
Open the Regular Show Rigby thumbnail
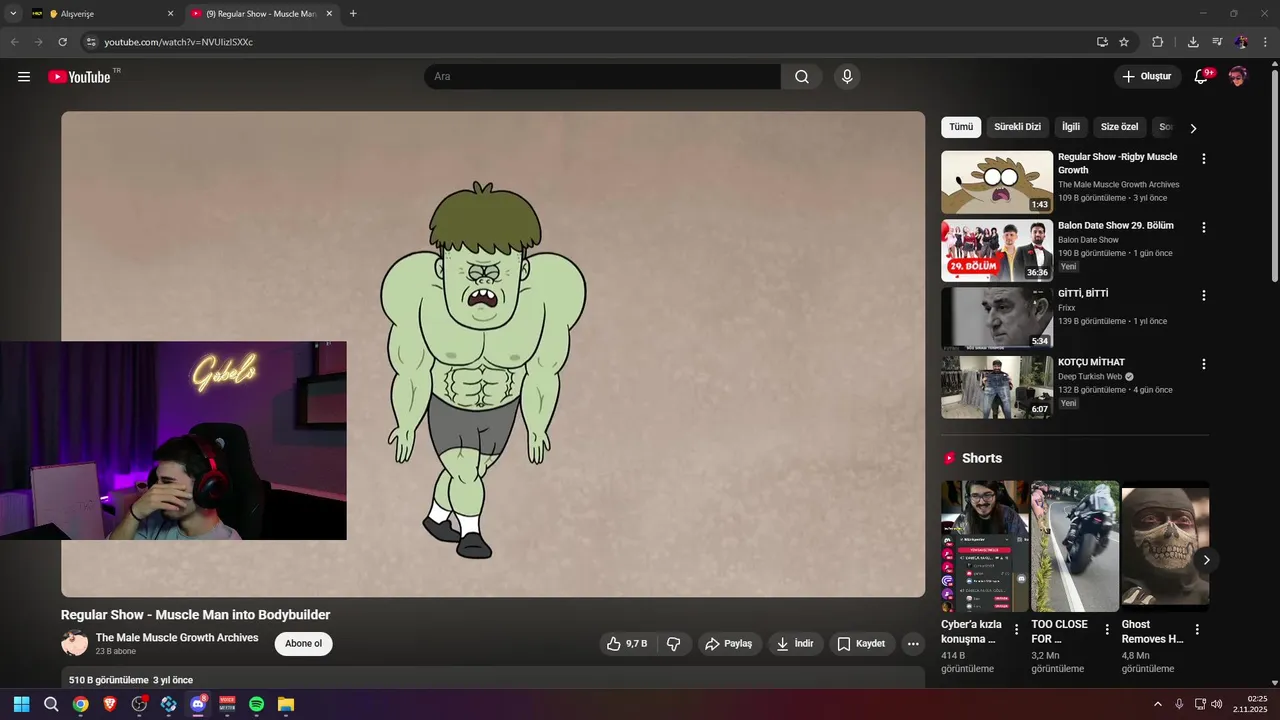(x=997, y=182)
